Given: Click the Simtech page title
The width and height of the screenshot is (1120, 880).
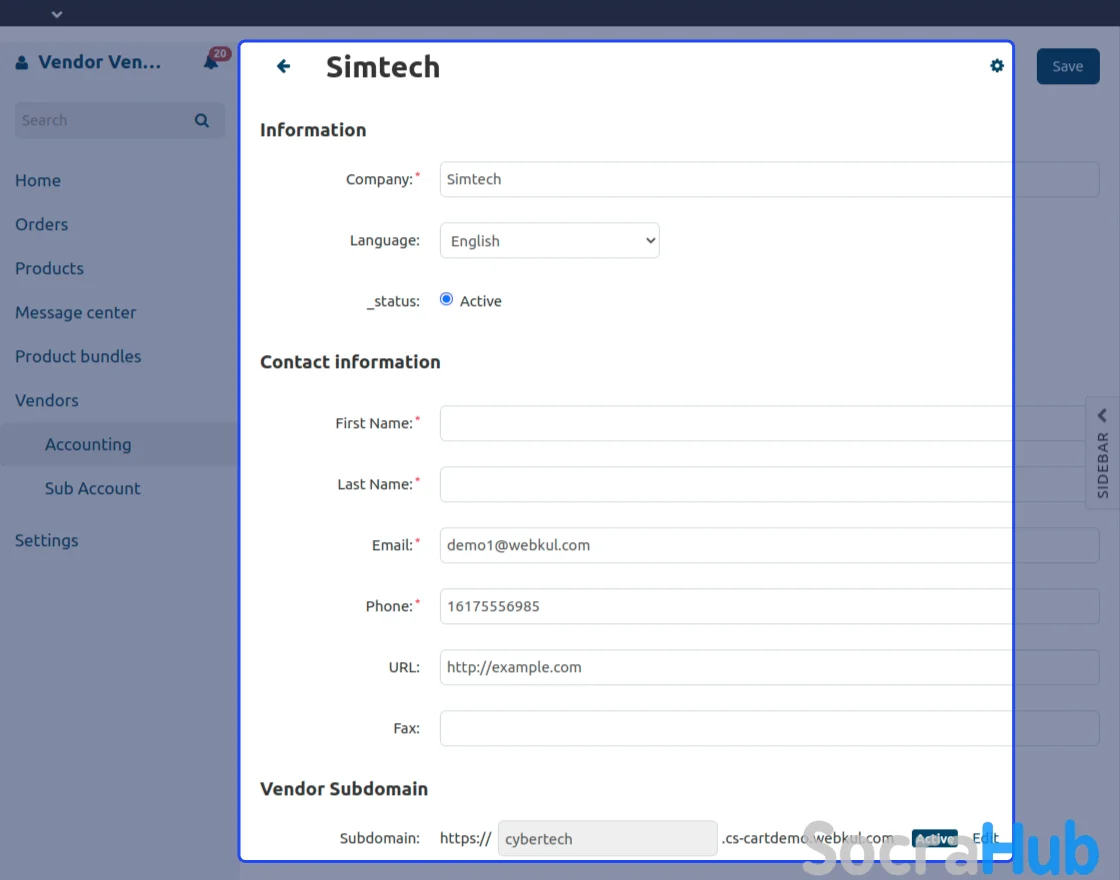Looking at the screenshot, I should tap(383, 67).
